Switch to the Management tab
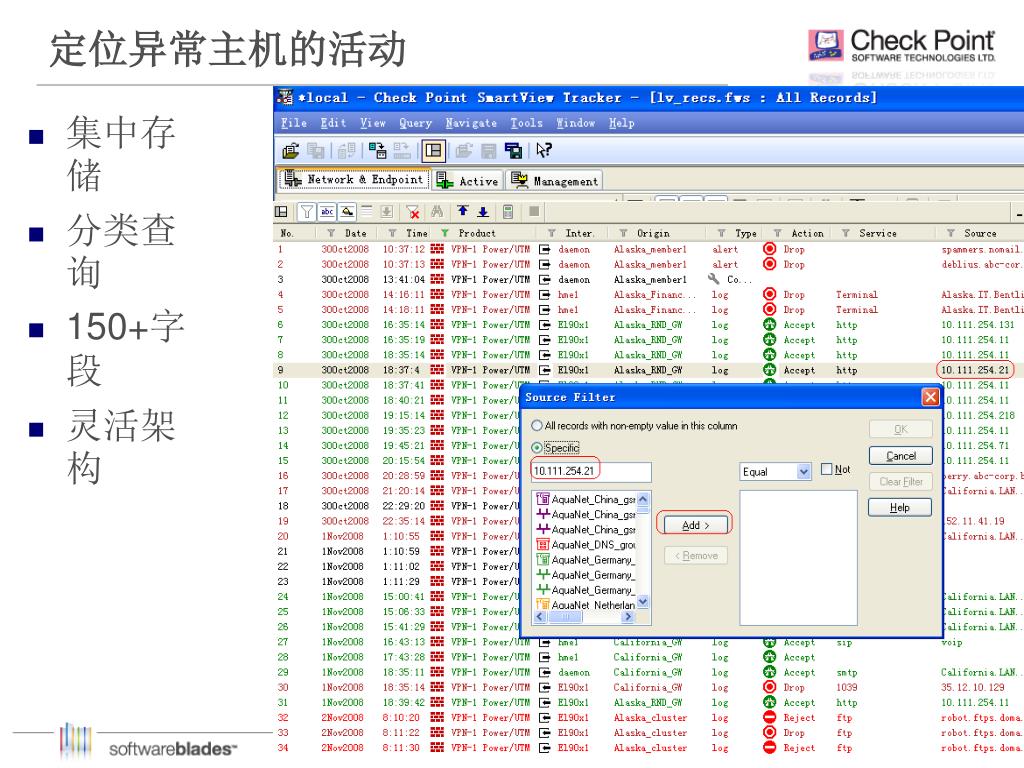This screenshot has height=768, width=1024. 554,181
